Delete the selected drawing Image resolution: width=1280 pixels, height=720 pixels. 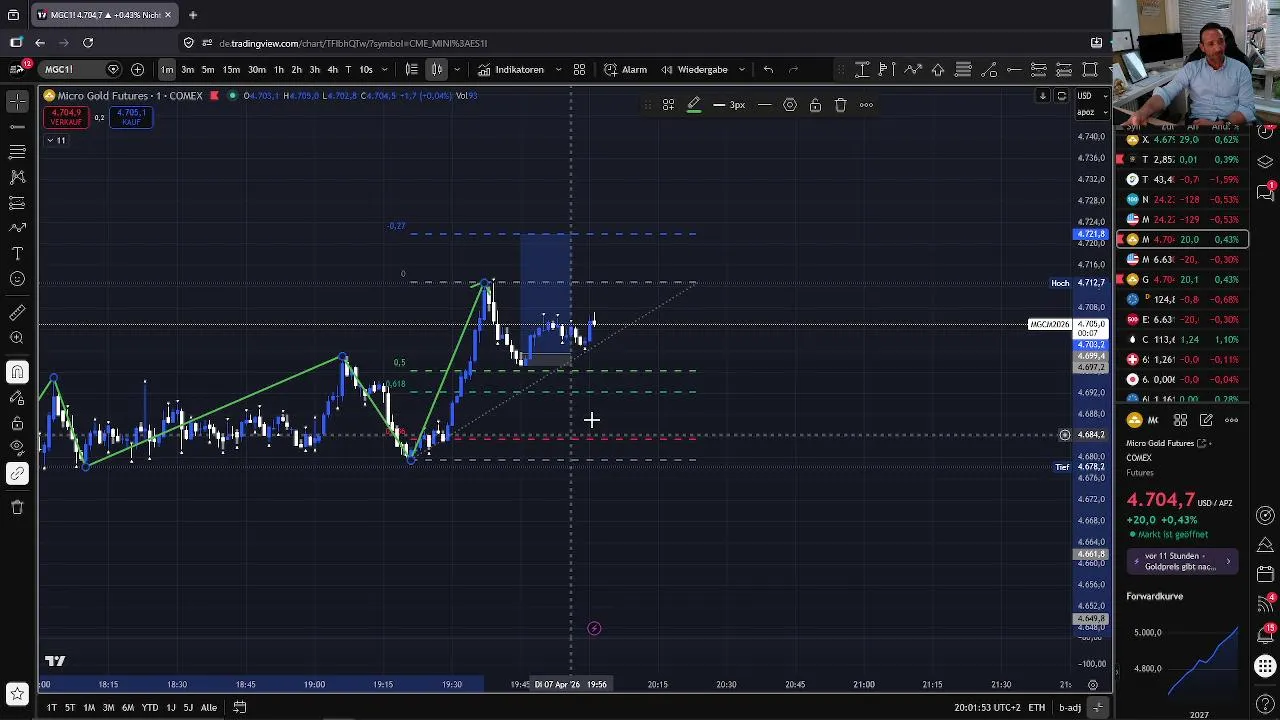(x=840, y=105)
